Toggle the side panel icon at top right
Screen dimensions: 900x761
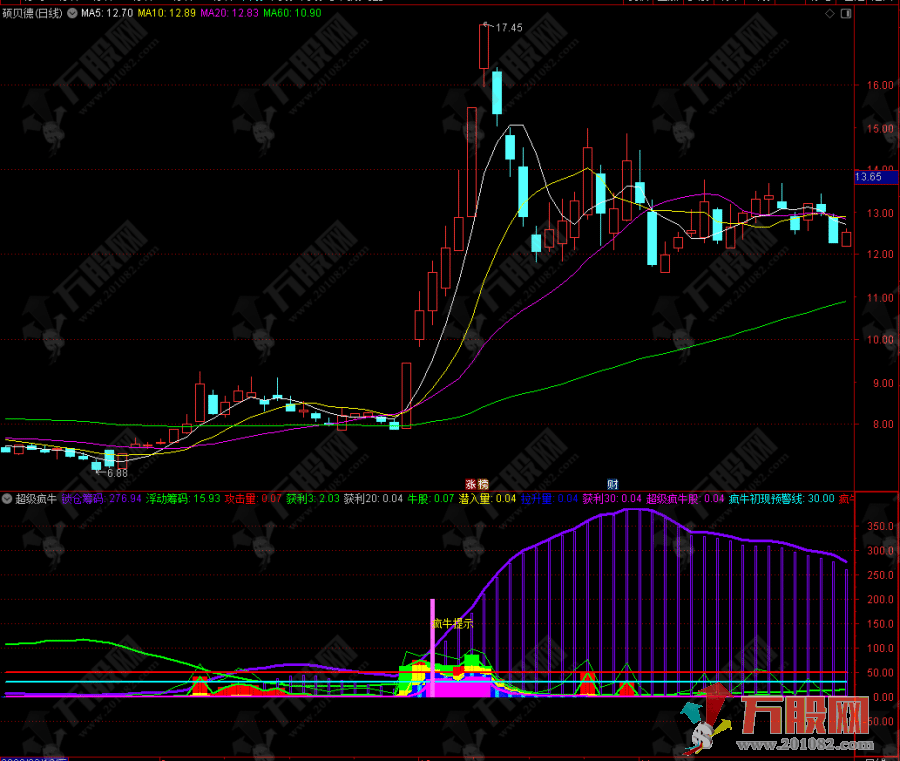845,13
